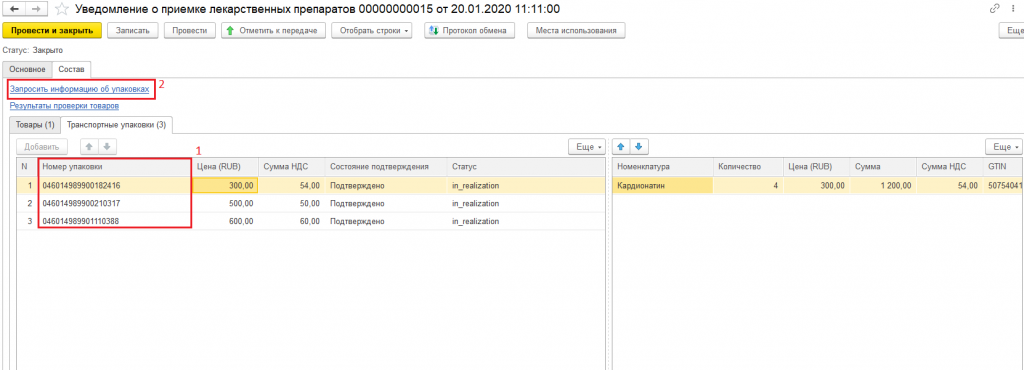
Task: Click sum cell 1 200,00
Action: tap(883, 186)
